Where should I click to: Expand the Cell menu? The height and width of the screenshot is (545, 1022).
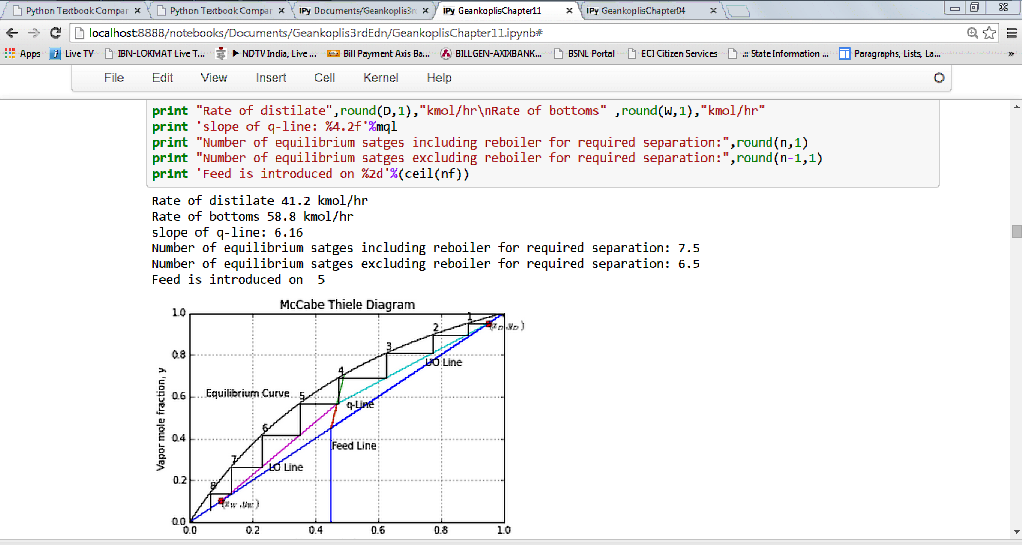pyautogui.click(x=324, y=77)
